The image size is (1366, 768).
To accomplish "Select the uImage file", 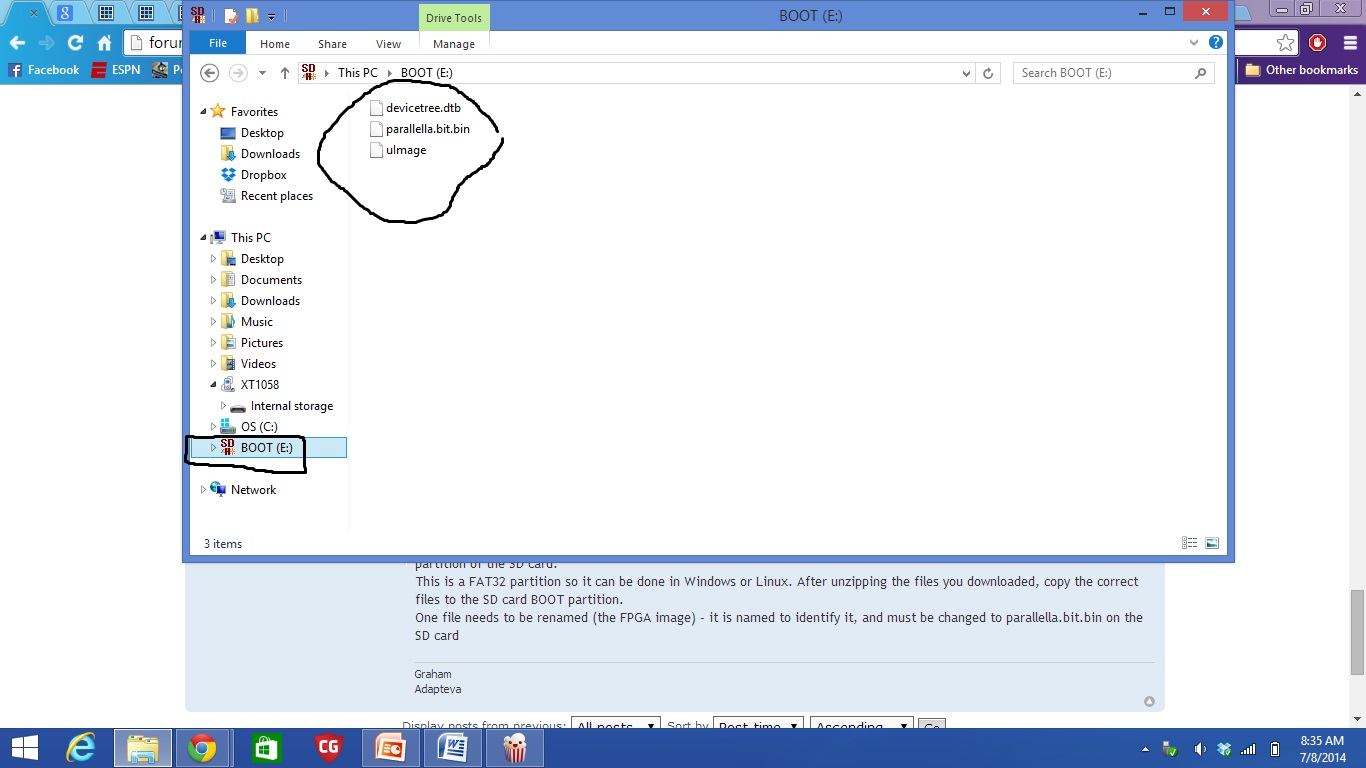I will (406, 150).
